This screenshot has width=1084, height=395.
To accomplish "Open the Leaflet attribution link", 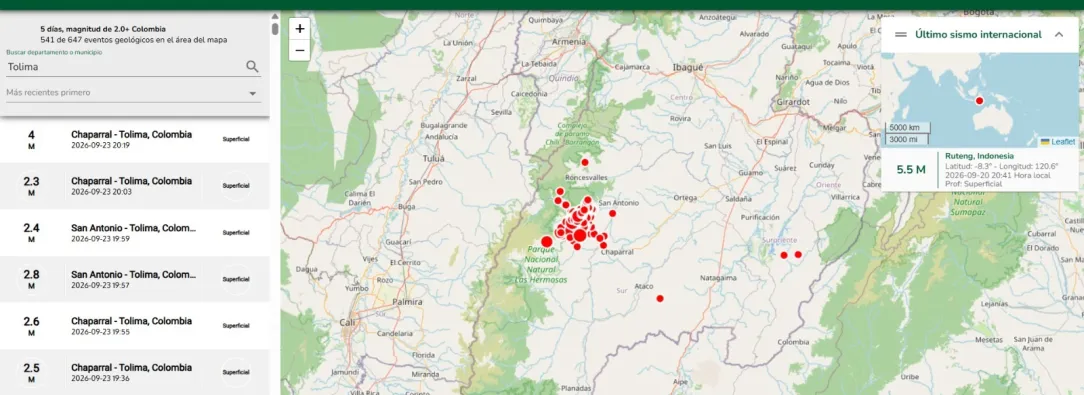I will pyautogui.click(x=1063, y=142).
